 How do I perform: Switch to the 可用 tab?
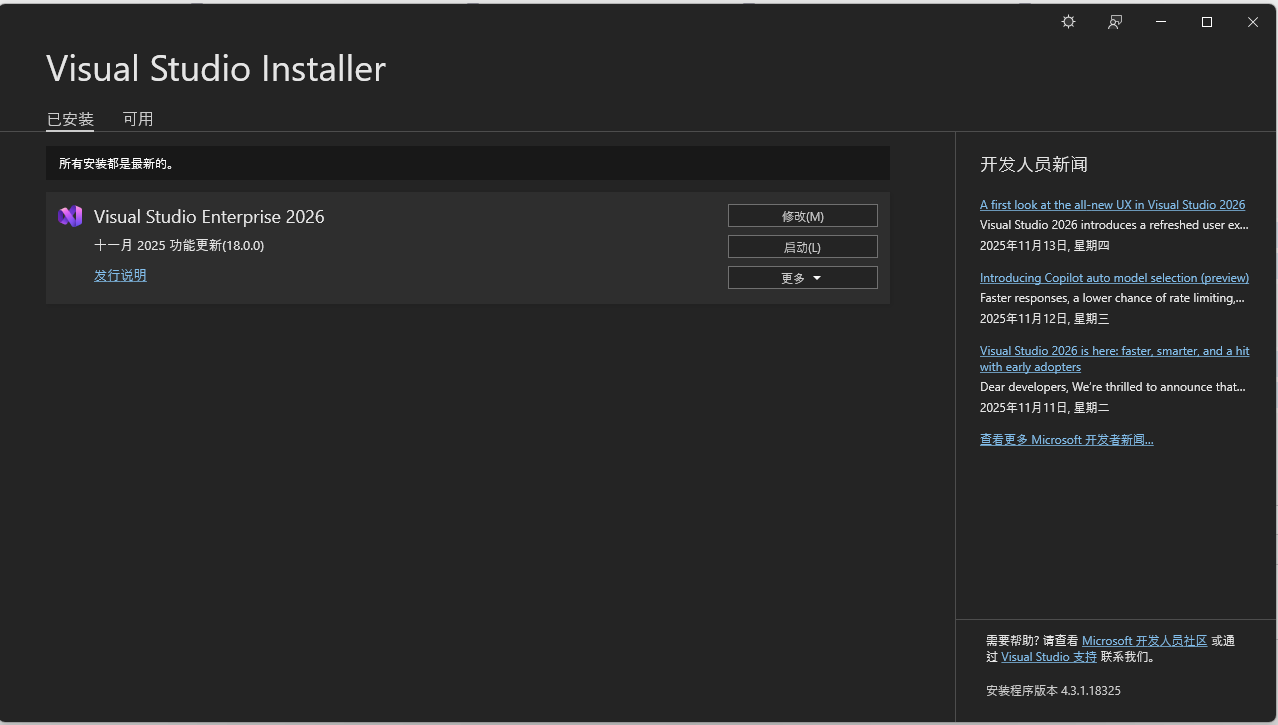(x=138, y=119)
